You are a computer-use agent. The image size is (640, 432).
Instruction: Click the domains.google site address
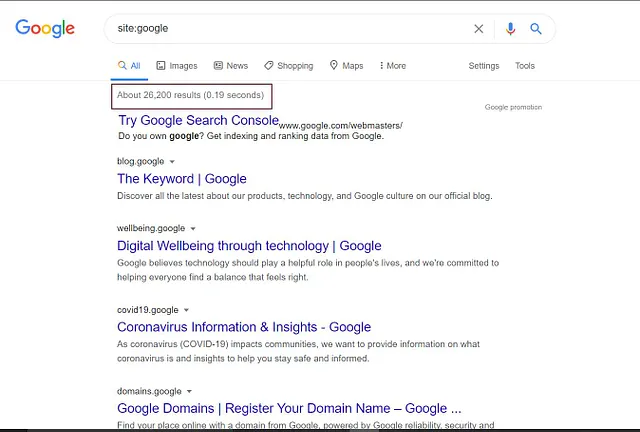click(149, 391)
